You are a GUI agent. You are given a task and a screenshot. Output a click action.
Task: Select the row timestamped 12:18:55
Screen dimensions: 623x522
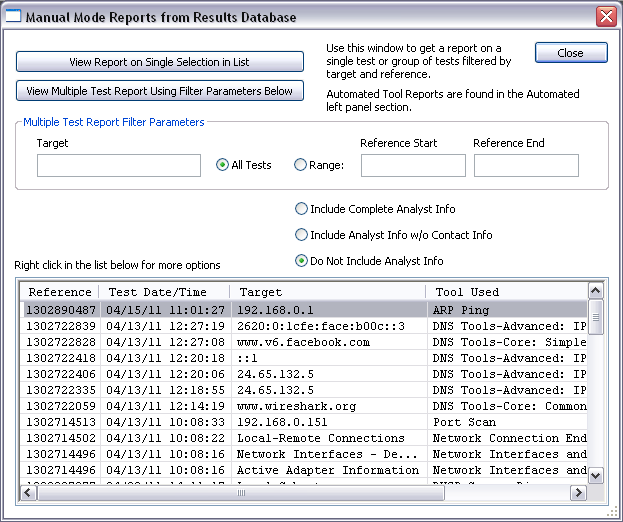304,390
